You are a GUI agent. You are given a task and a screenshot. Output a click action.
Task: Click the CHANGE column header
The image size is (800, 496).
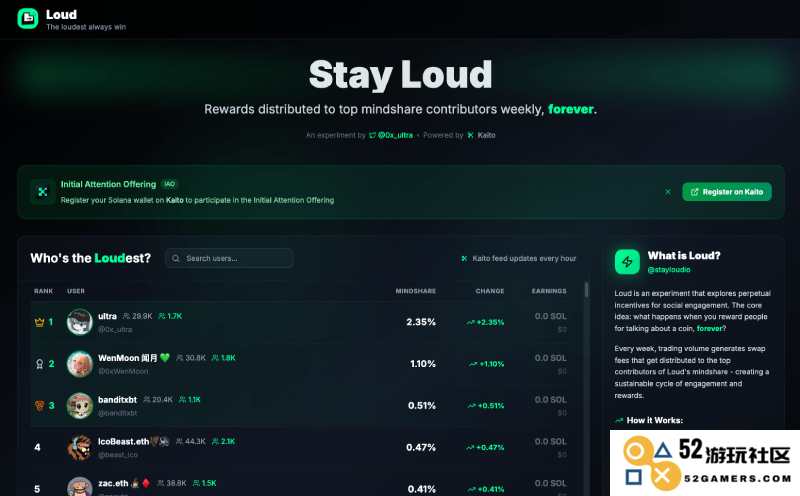tap(490, 291)
